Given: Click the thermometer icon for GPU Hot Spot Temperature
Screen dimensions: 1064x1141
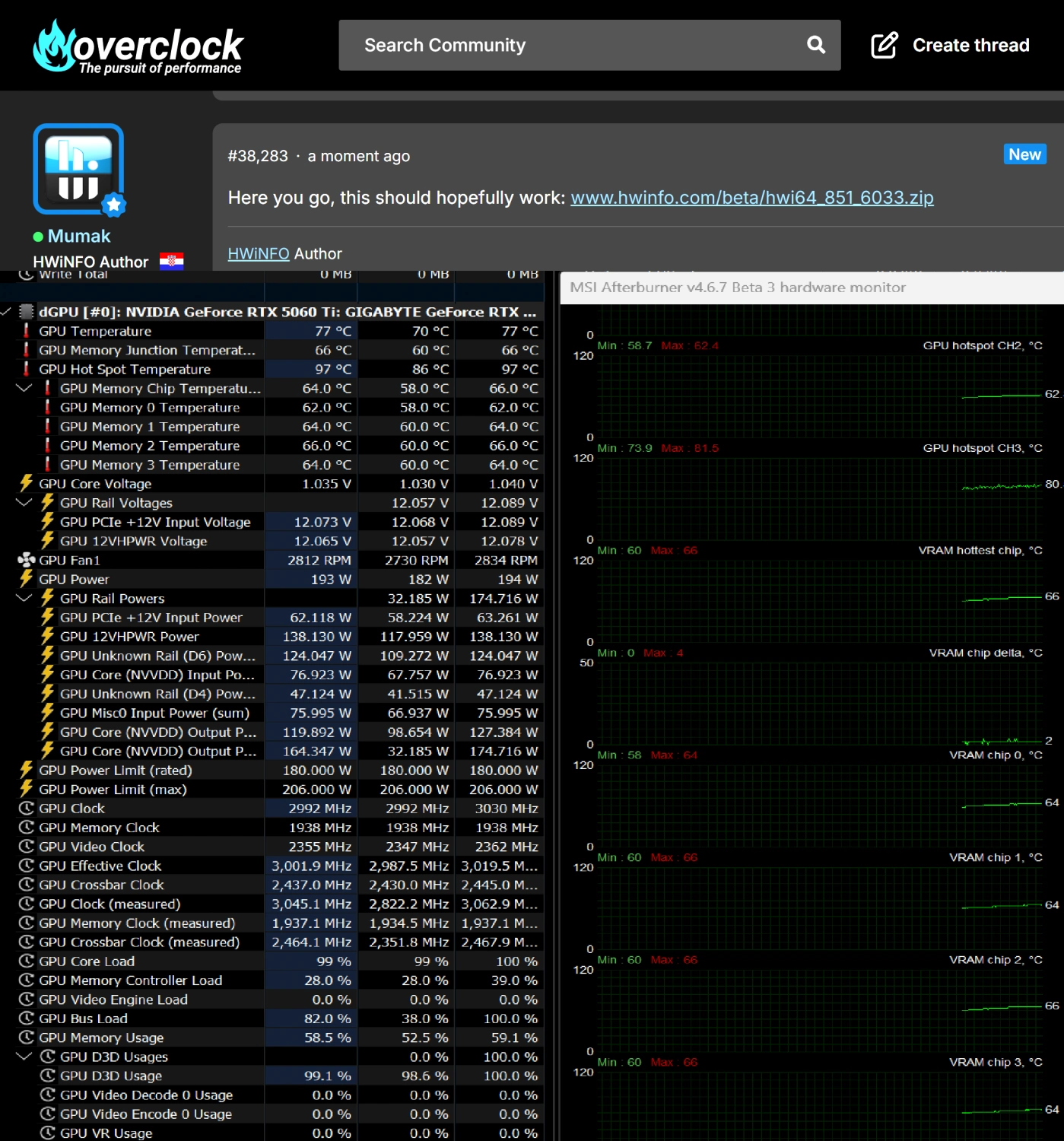Looking at the screenshot, I should point(27,369).
